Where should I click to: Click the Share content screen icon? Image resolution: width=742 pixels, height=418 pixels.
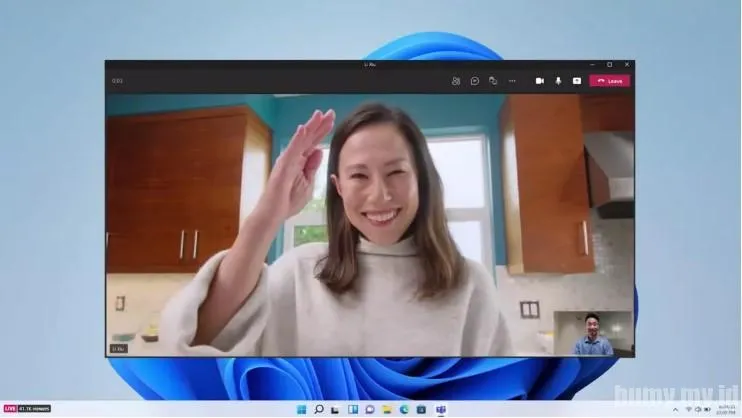(576, 81)
